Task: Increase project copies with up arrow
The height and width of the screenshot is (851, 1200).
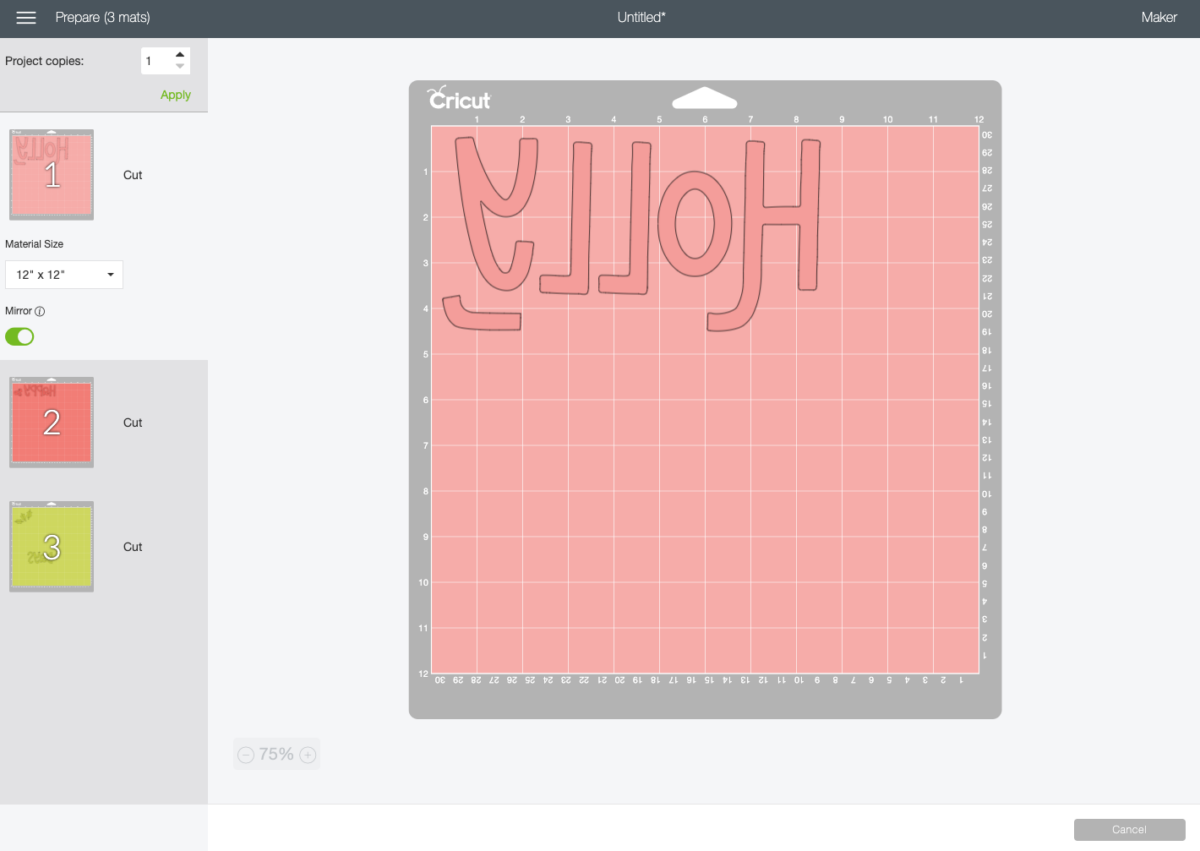Action: (x=179, y=55)
